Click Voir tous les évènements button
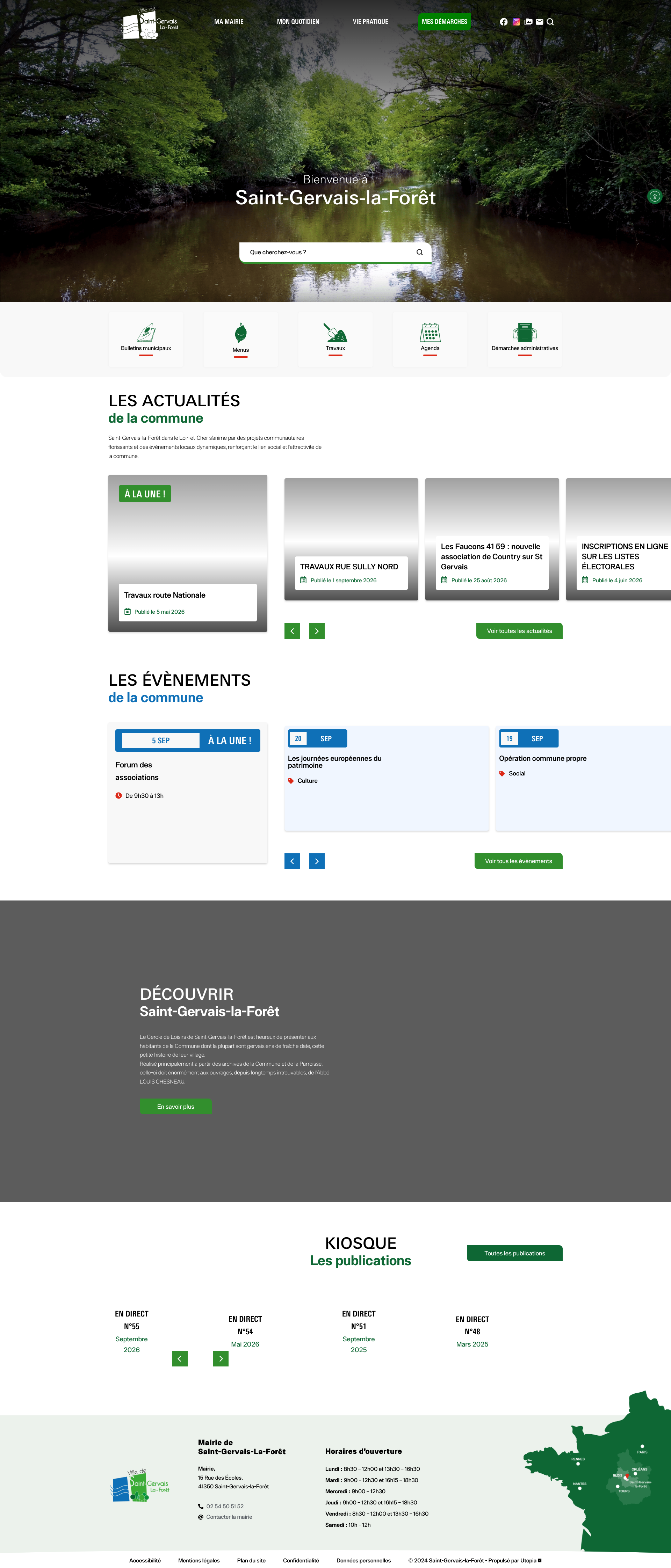671x1568 pixels. tap(519, 861)
